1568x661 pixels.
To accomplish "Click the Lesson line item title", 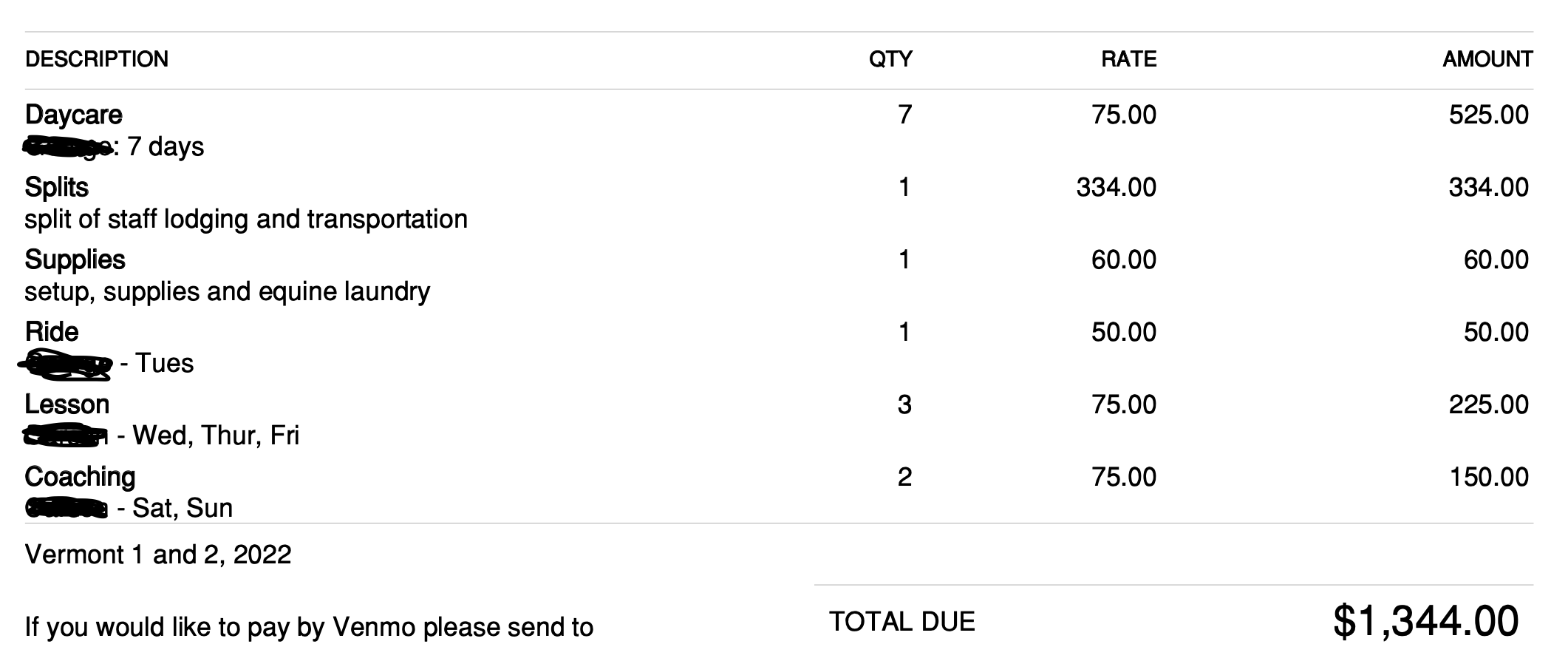I will tap(67, 404).
